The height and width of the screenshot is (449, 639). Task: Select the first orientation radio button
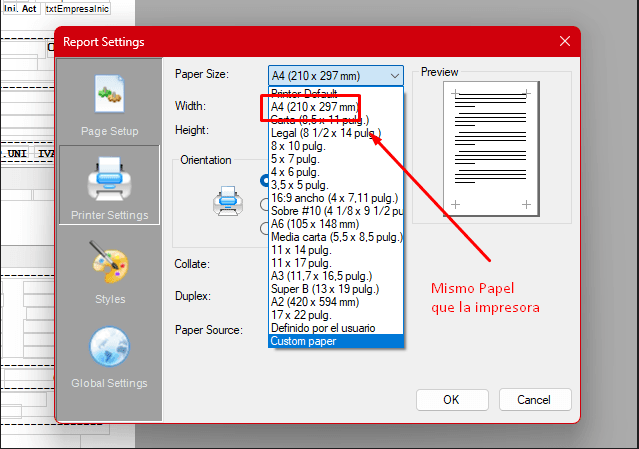pos(265,182)
